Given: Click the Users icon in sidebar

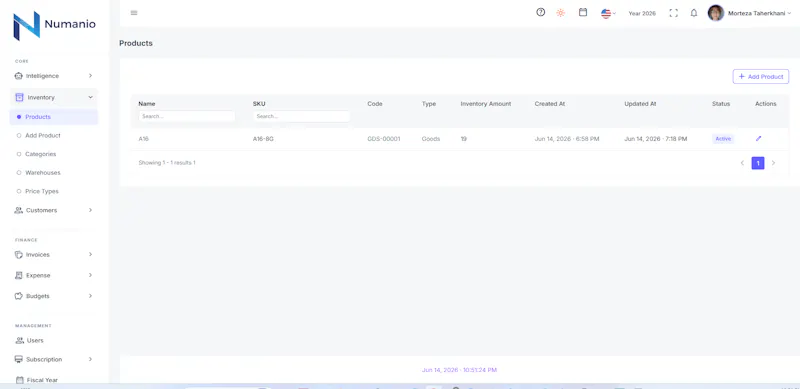Looking at the screenshot, I should tap(19, 341).
